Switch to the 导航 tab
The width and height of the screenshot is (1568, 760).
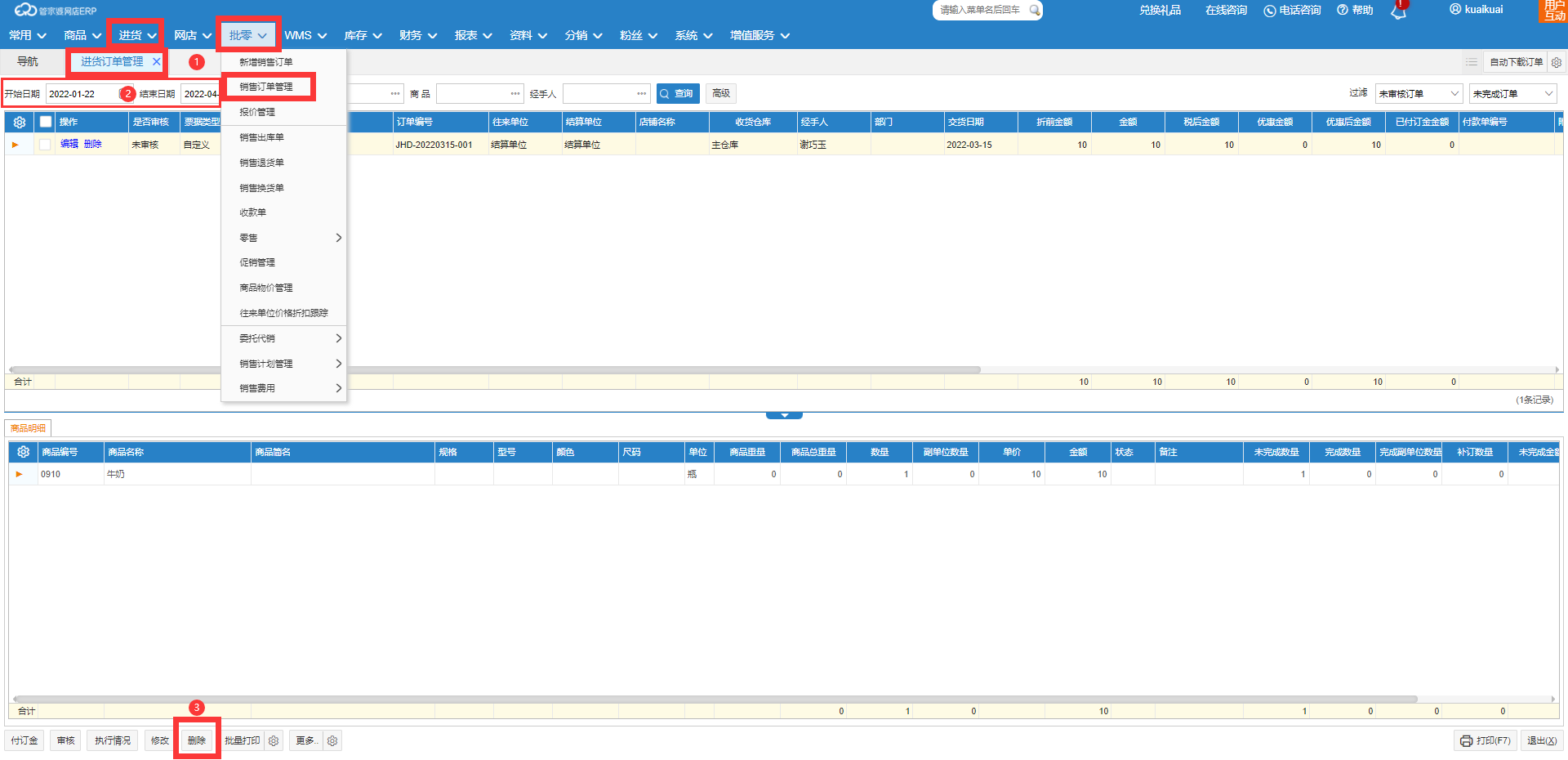point(28,62)
